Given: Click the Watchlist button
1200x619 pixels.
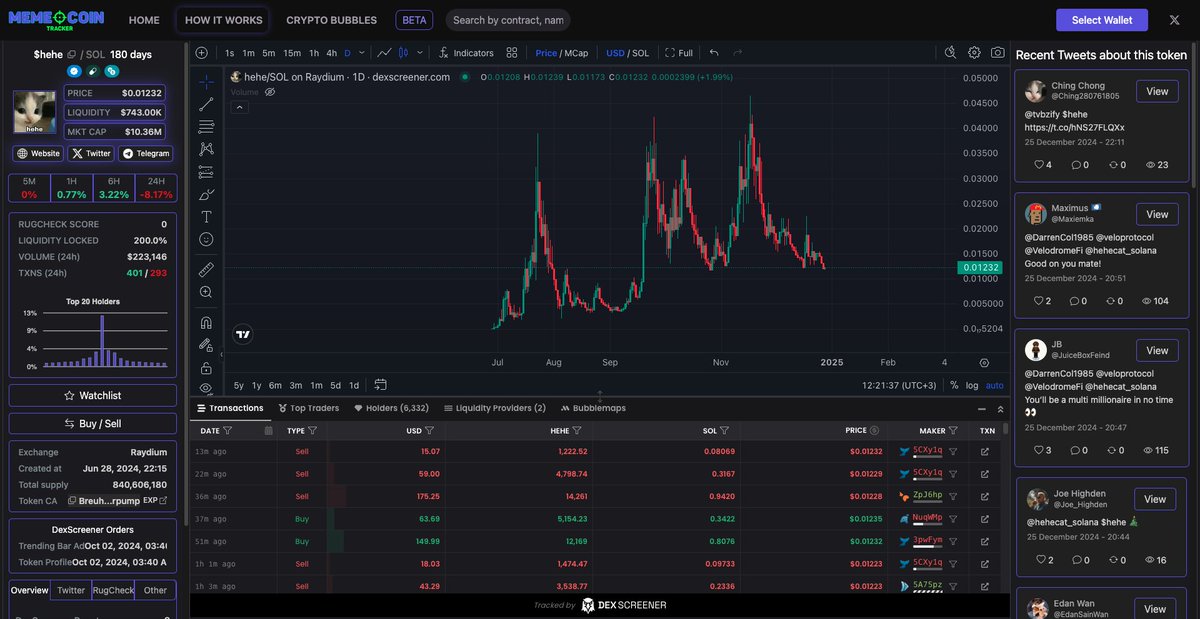Looking at the screenshot, I should pyautogui.click(x=93, y=396).
